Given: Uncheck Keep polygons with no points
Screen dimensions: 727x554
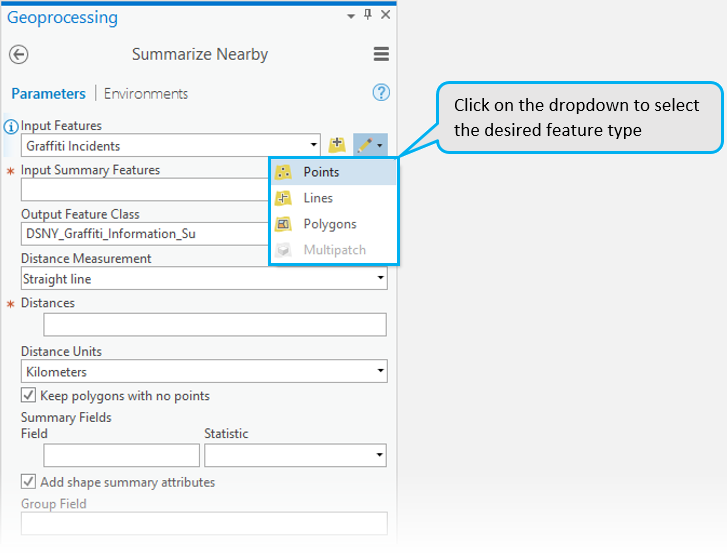Looking at the screenshot, I should coord(28,395).
